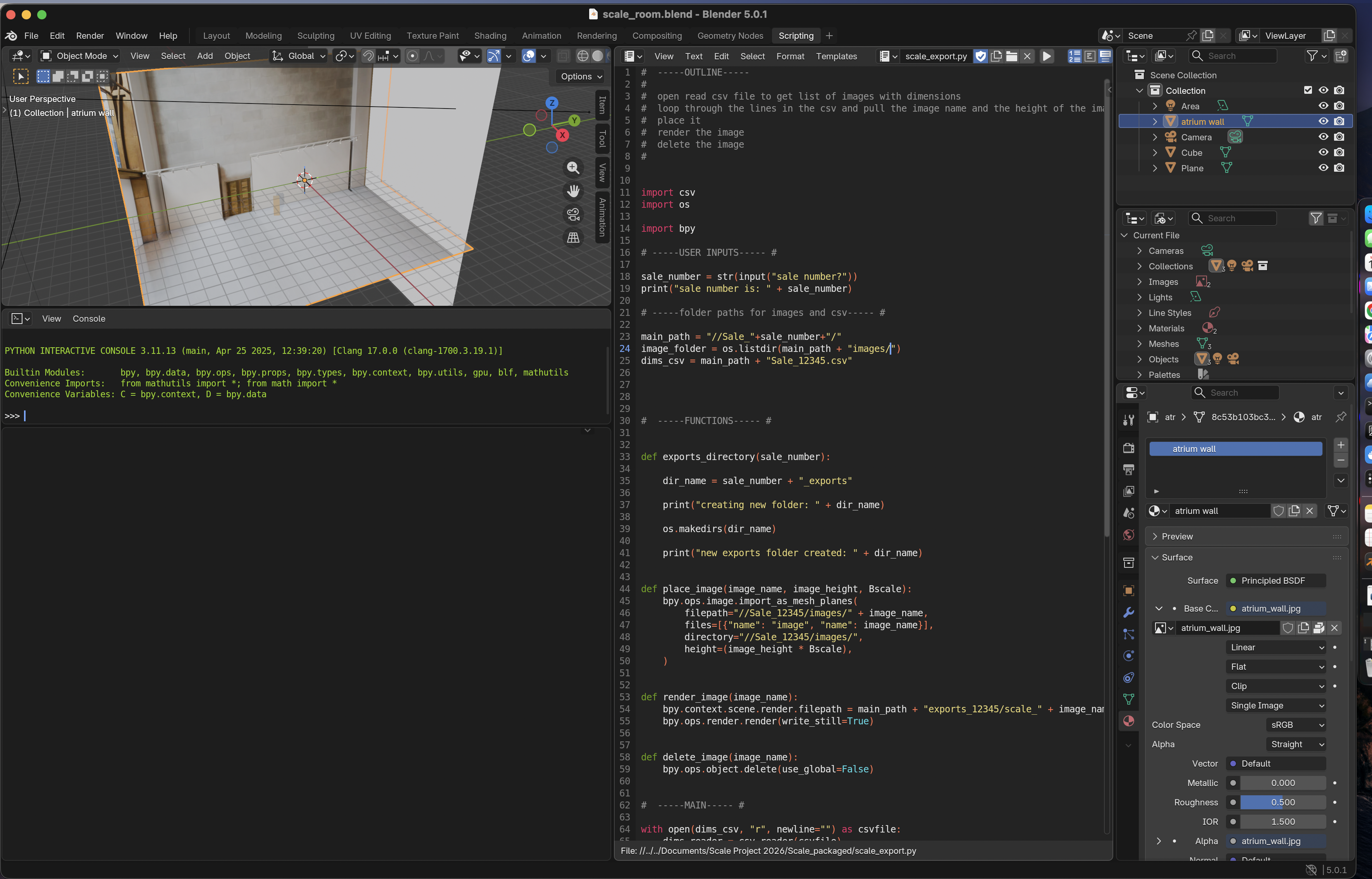
Task: Open the Templates menu in text editor
Action: click(x=836, y=56)
